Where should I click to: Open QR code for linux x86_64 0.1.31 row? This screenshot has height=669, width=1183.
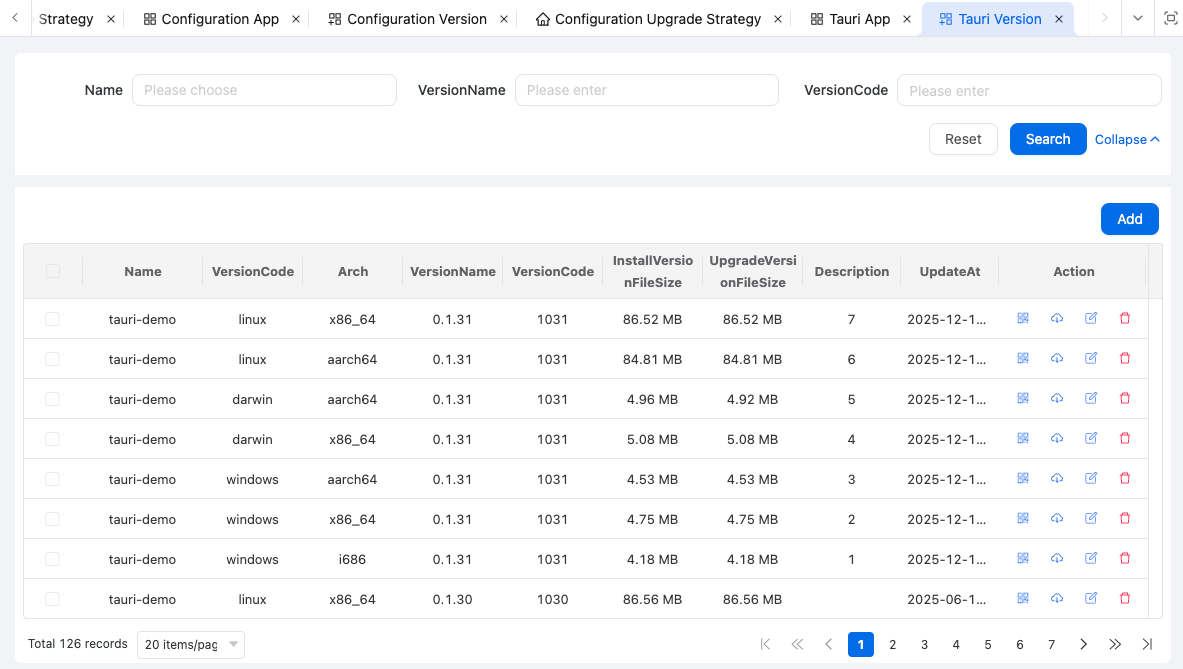point(1023,318)
